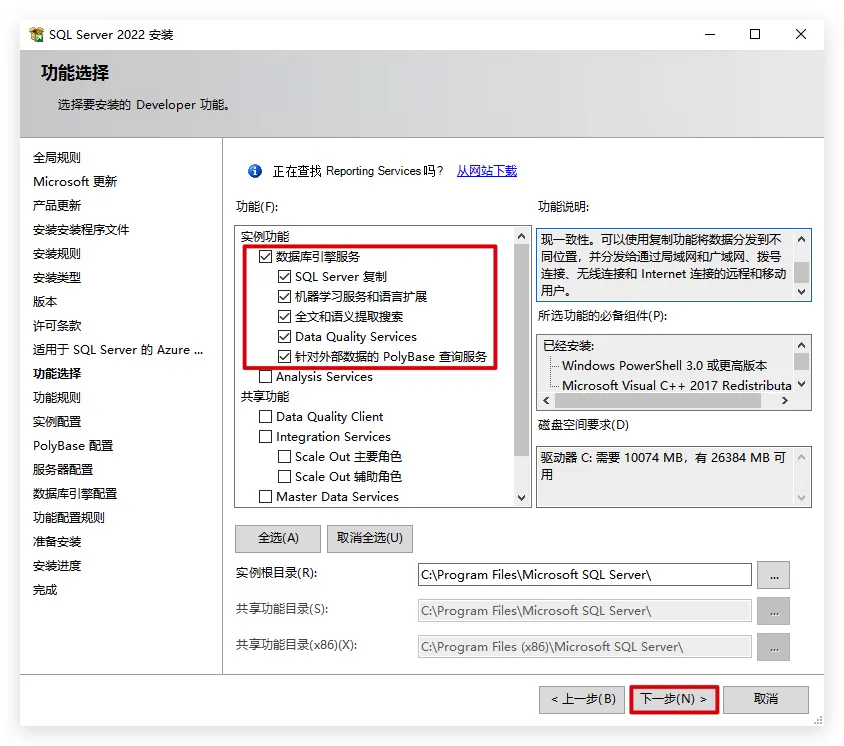Check Scale Out 主要角色 checkbox
The width and height of the screenshot is (844, 746).
(x=284, y=456)
